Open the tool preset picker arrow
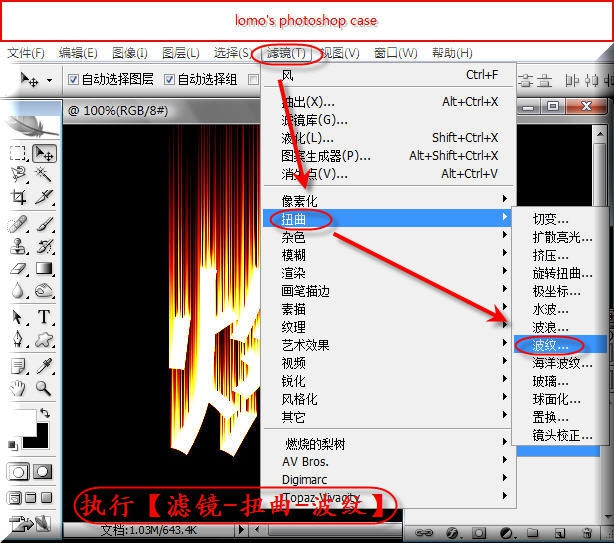The height and width of the screenshot is (543, 614). point(49,80)
